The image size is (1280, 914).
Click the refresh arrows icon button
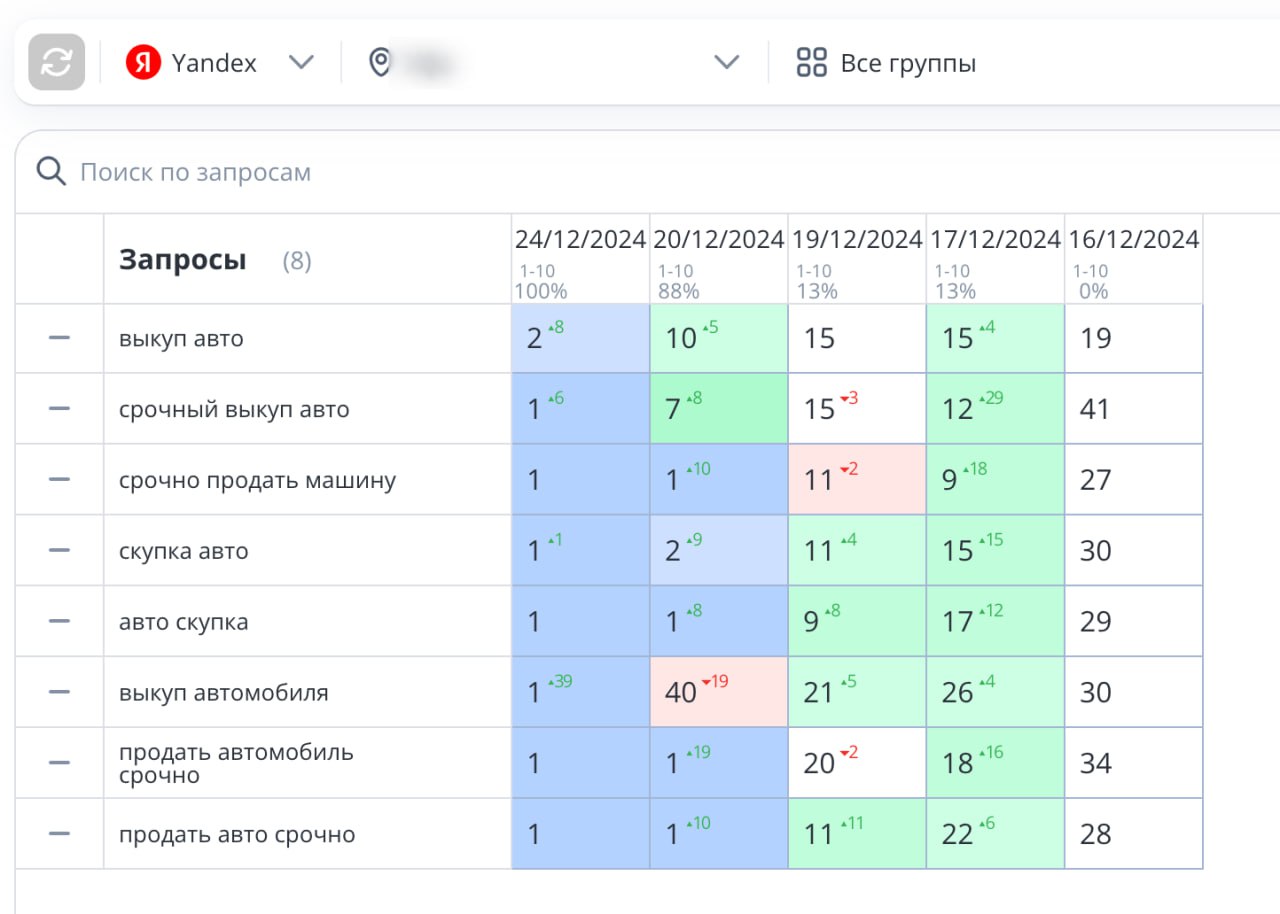(x=56, y=62)
